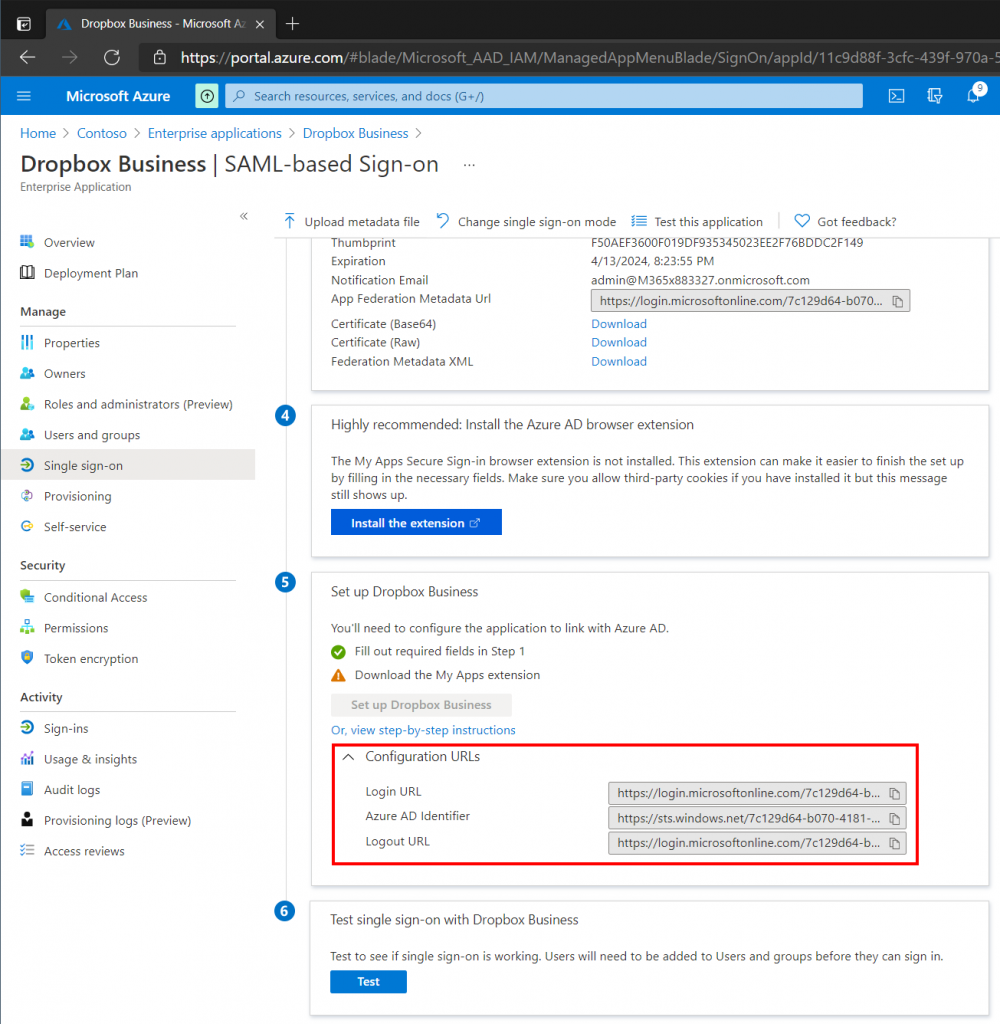Copy the Logout URL value
The height and width of the screenshot is (1024, 1000).
tap(895, 843)
